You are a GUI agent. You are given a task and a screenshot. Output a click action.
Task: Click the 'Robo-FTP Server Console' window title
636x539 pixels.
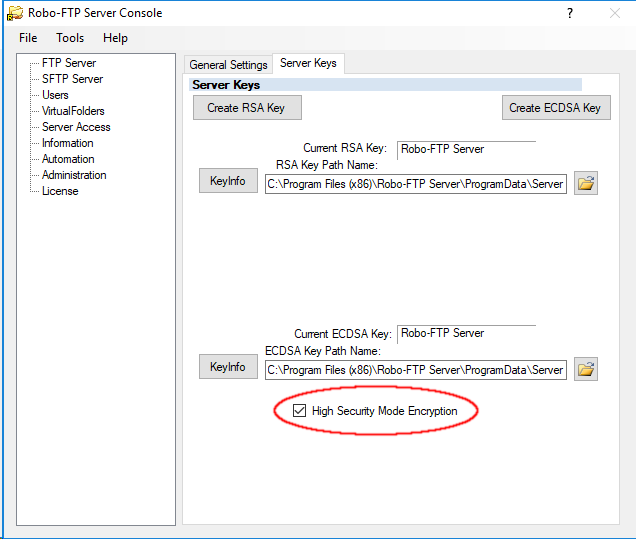tap(95, 13)
